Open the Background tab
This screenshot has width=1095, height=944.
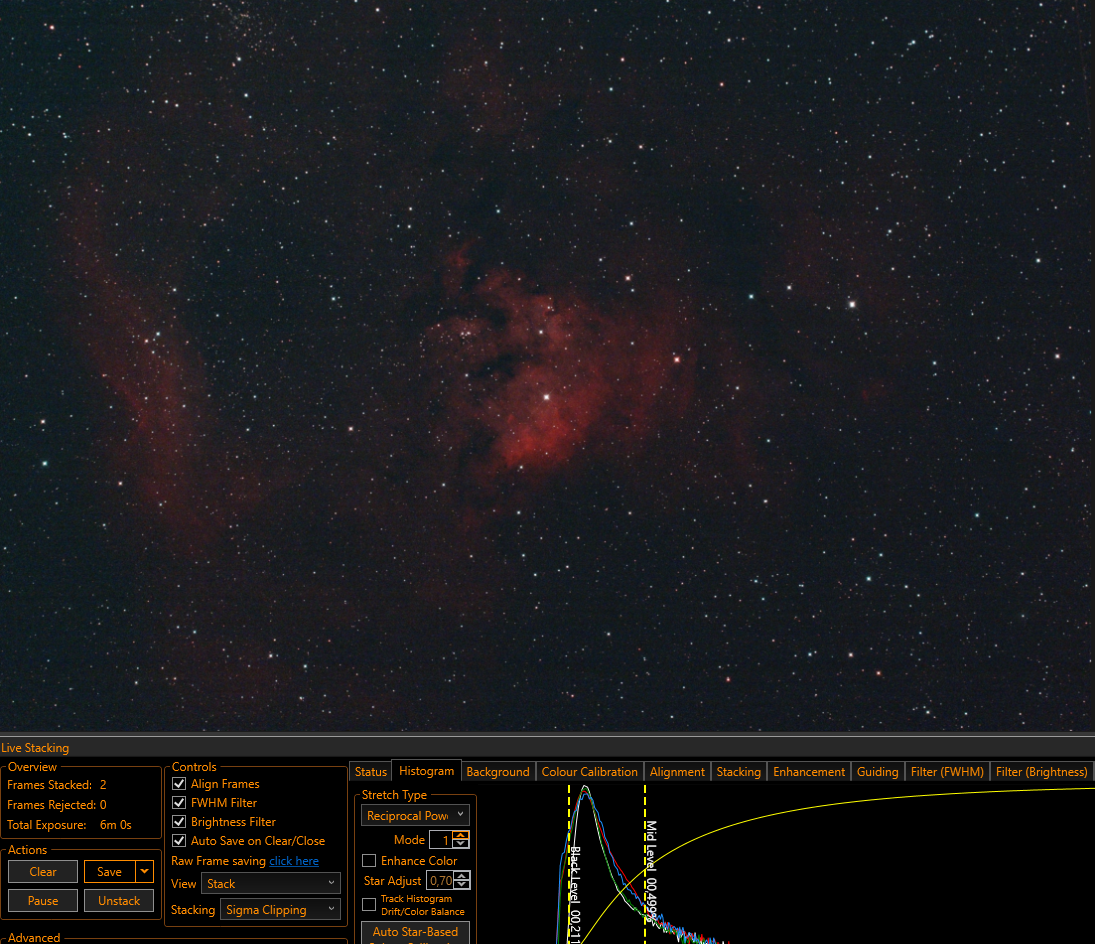[498, 772]
